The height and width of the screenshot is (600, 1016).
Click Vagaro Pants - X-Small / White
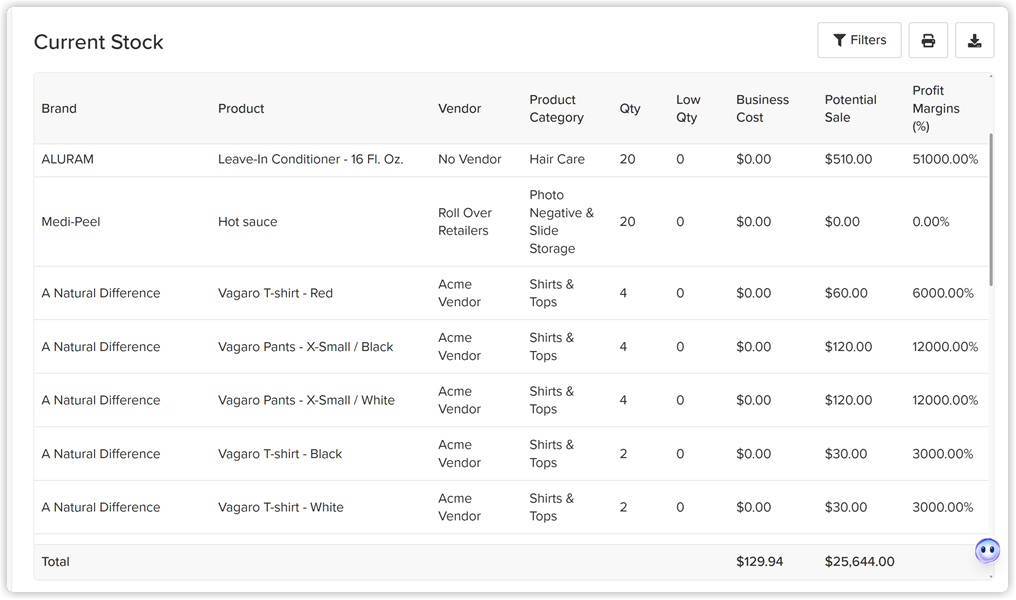[306, 400]
